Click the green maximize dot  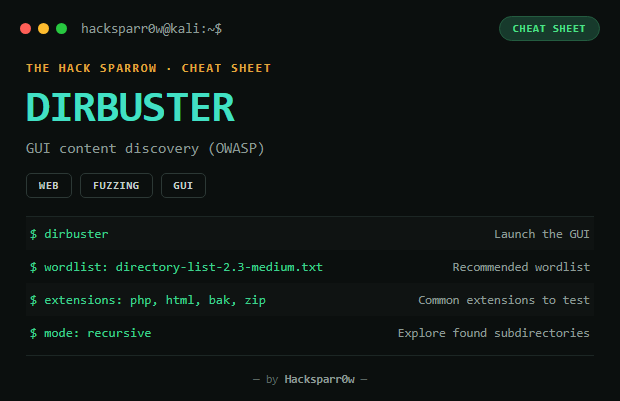[62, 29]
